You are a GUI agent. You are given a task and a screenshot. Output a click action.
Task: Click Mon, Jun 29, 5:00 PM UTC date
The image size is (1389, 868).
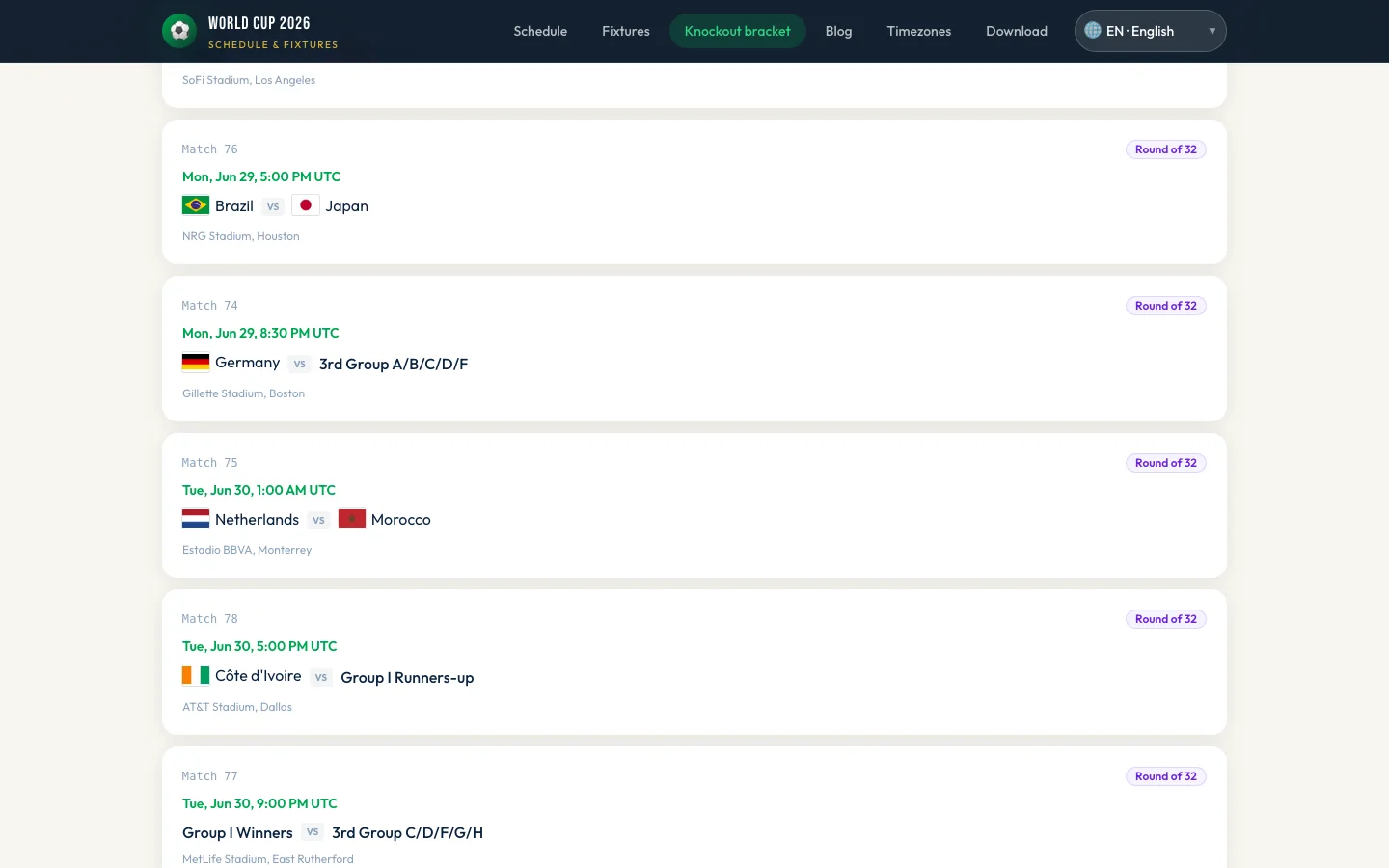click(261, 176)
